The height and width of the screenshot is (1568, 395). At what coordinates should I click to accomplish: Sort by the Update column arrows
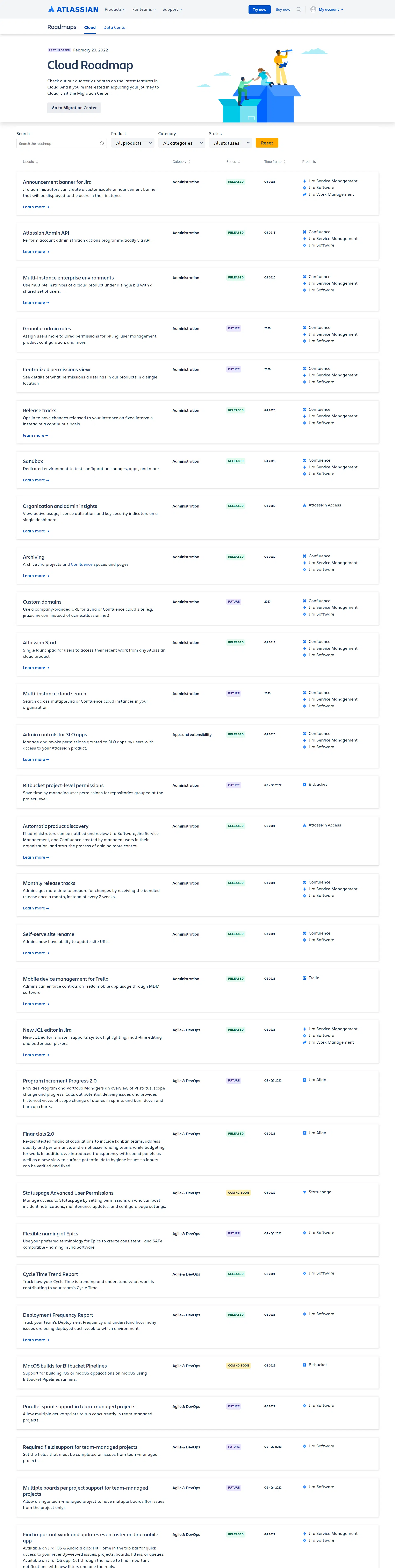(x=37, y=162)
